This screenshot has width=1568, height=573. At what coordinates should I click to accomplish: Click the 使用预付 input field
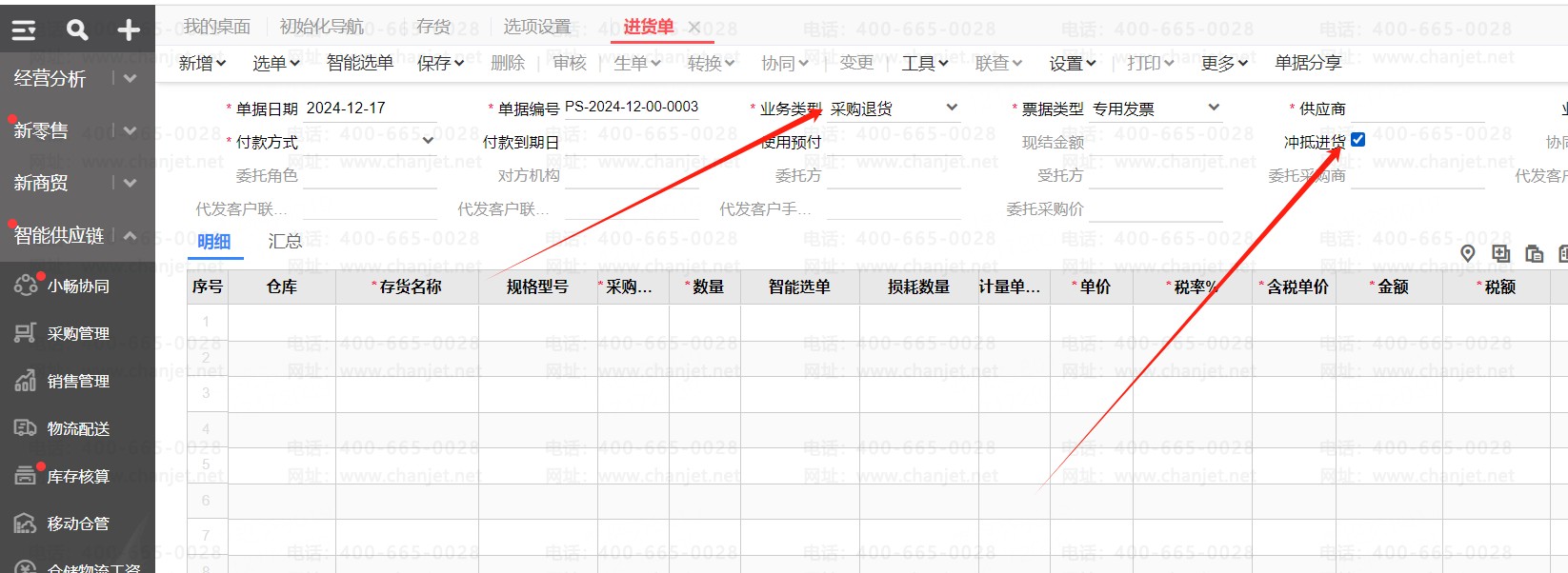(x=894, y=142)
